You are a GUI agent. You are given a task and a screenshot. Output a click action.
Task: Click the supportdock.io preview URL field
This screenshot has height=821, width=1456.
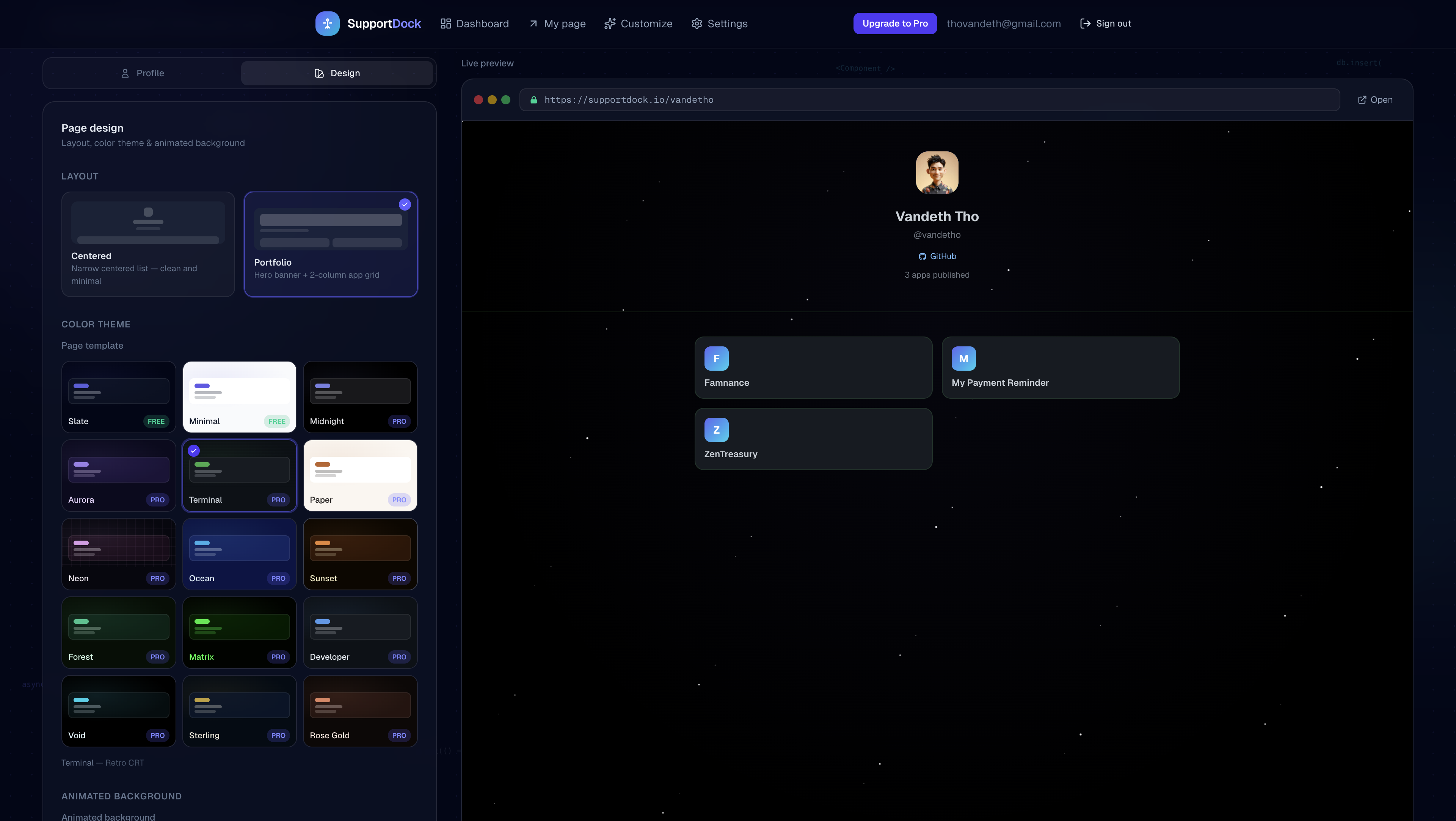coord(929,100)
